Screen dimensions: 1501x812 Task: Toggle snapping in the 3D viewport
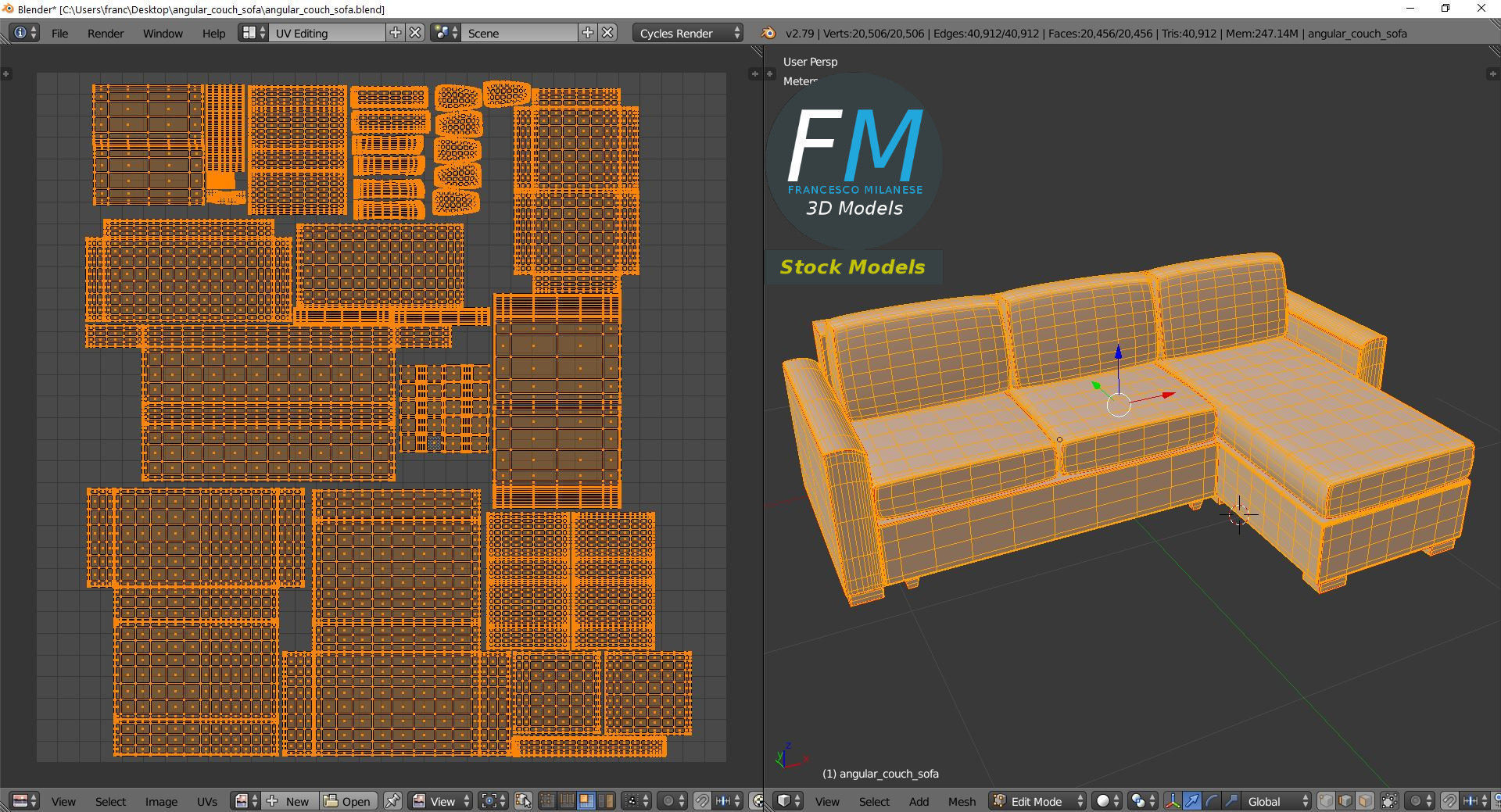click(x=1449, y=801)
